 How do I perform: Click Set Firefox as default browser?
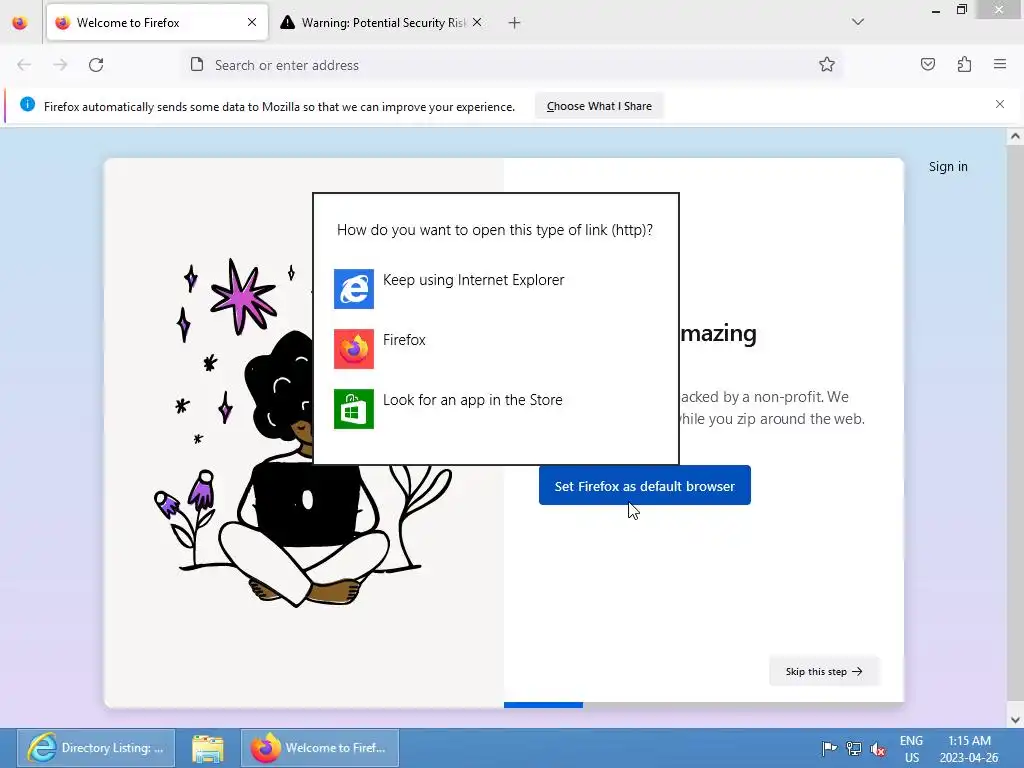point(645,485)
